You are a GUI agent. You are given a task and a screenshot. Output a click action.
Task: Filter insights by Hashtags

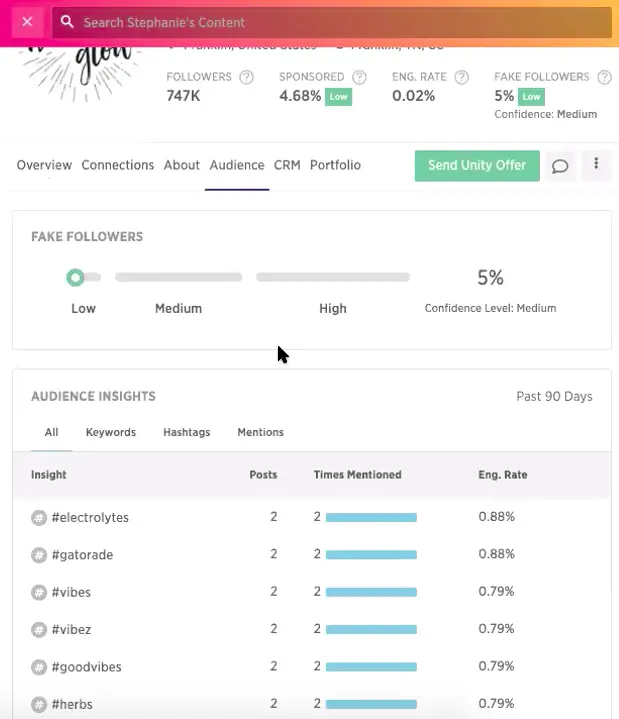187,432
